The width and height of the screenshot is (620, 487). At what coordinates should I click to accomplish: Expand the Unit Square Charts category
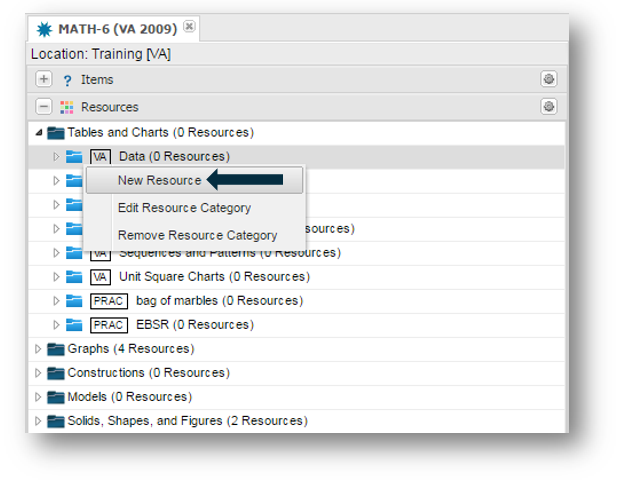pos(56,277)
